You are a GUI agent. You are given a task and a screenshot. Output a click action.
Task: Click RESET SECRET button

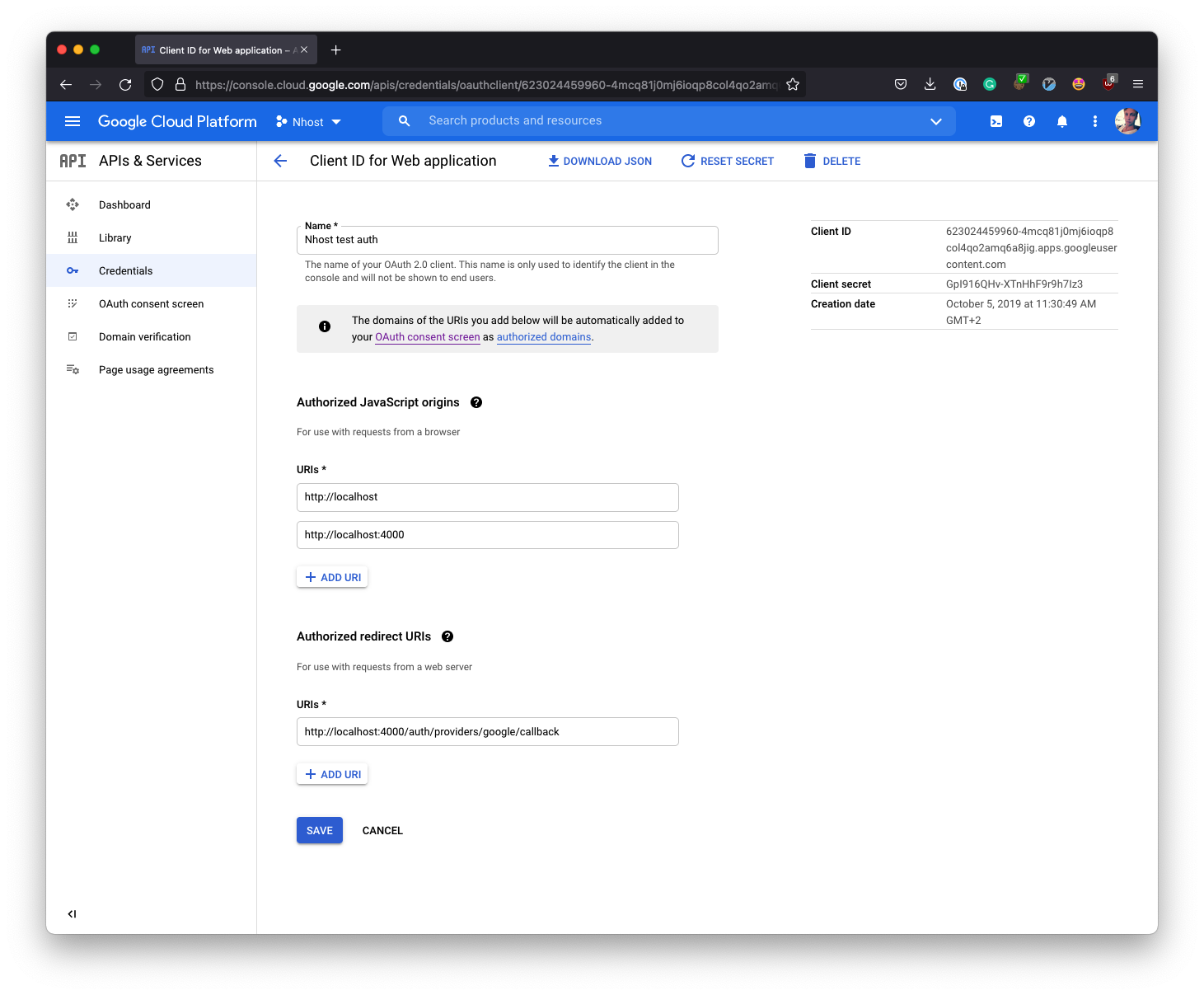point(728,161)
